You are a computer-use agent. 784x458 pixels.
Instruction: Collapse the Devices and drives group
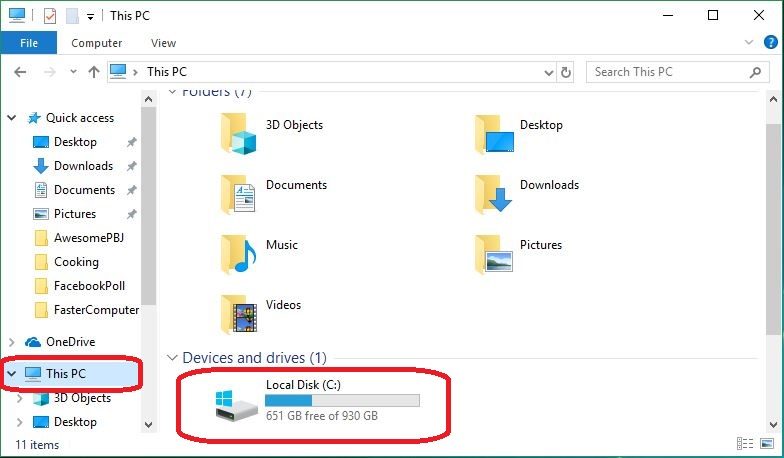tap(172, 358)
